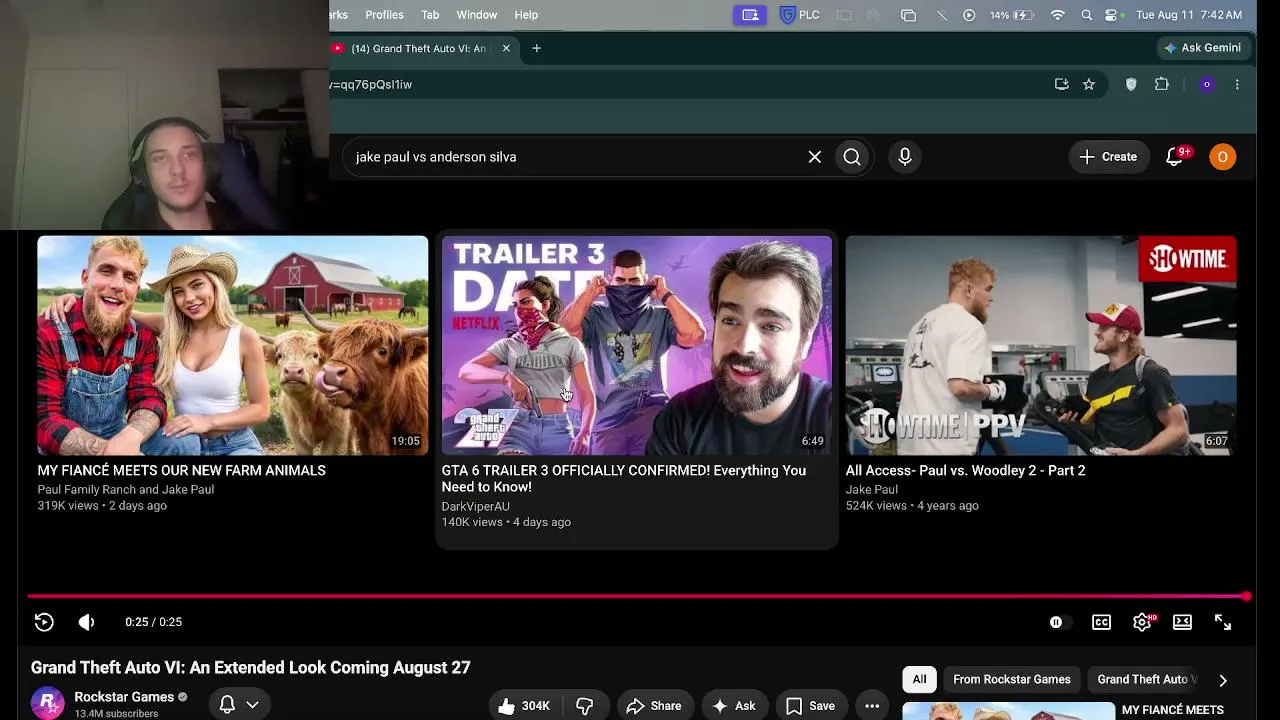Open more actions three-dot menu below video
The image size is (1280, 720).
pos(872,706)
